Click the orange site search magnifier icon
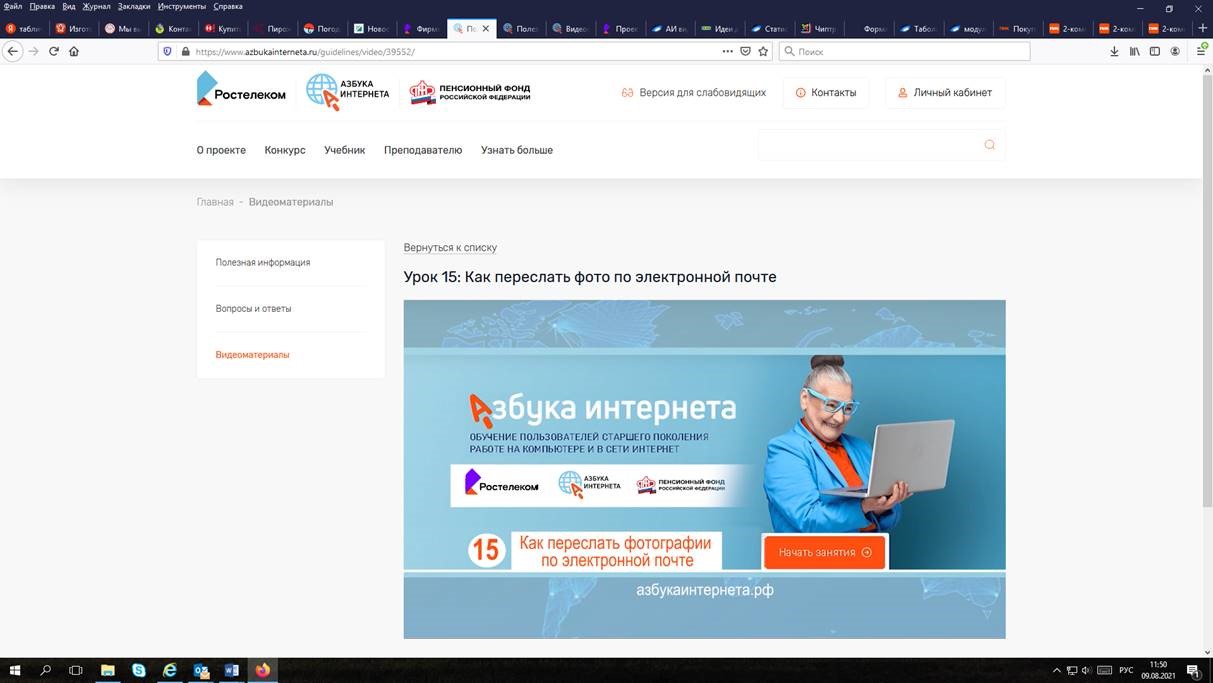Screen dimensions: 1213x683 (989, 145)
